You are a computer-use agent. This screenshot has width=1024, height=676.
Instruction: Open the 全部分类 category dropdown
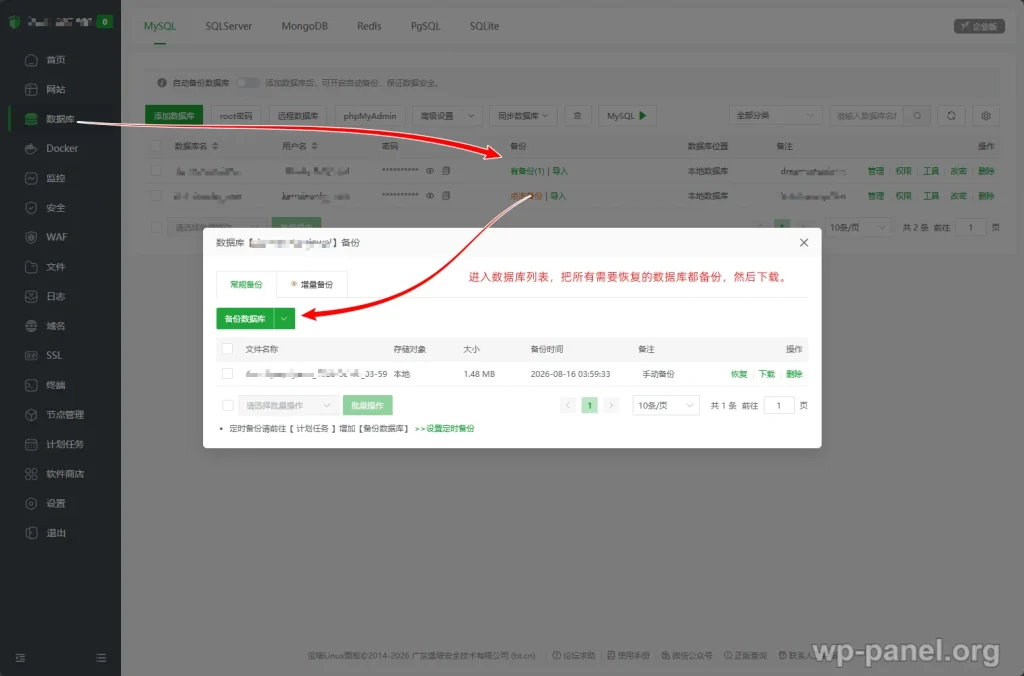(x=775, y=116)
